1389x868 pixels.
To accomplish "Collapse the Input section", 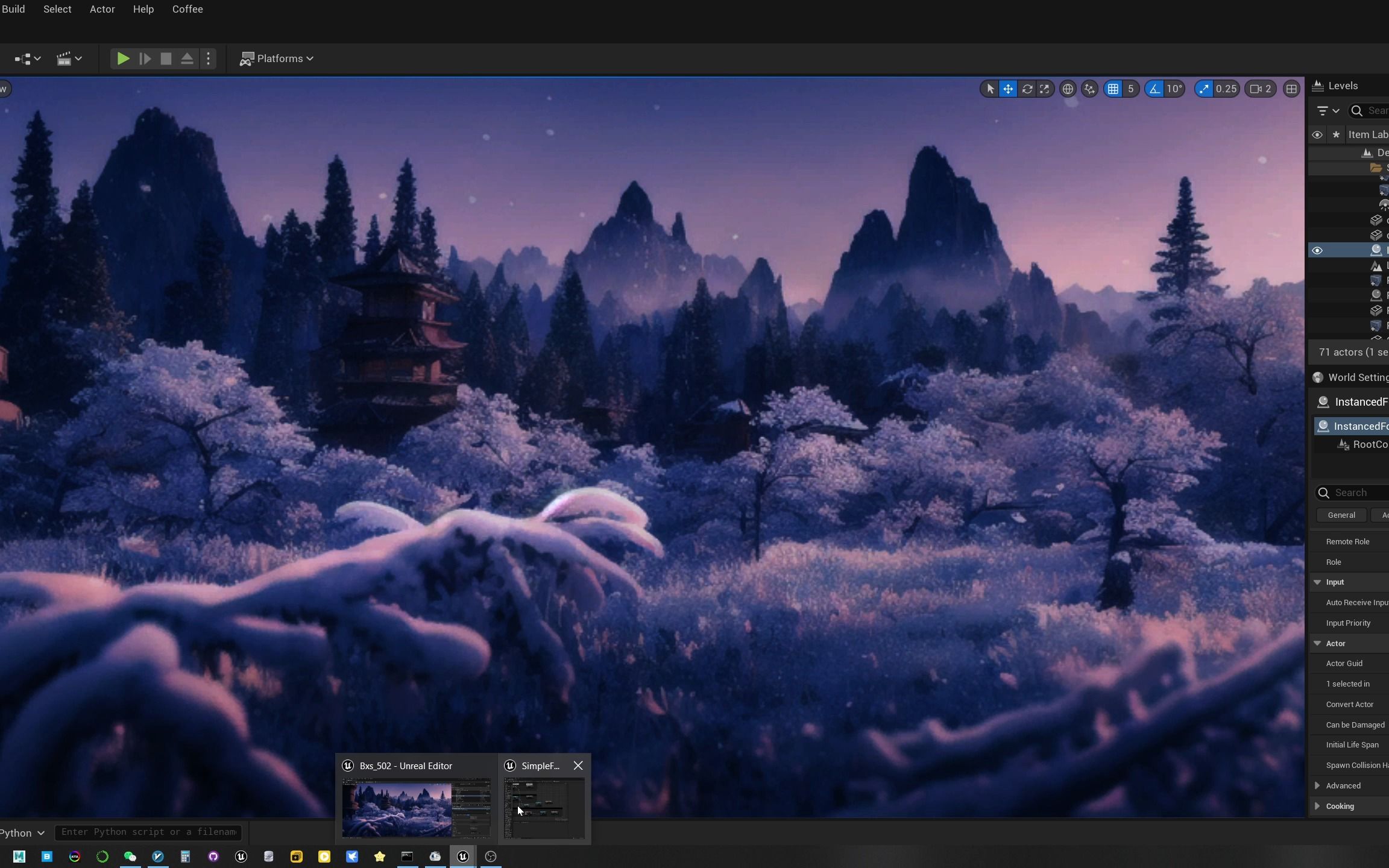I will coord(1317,582).
